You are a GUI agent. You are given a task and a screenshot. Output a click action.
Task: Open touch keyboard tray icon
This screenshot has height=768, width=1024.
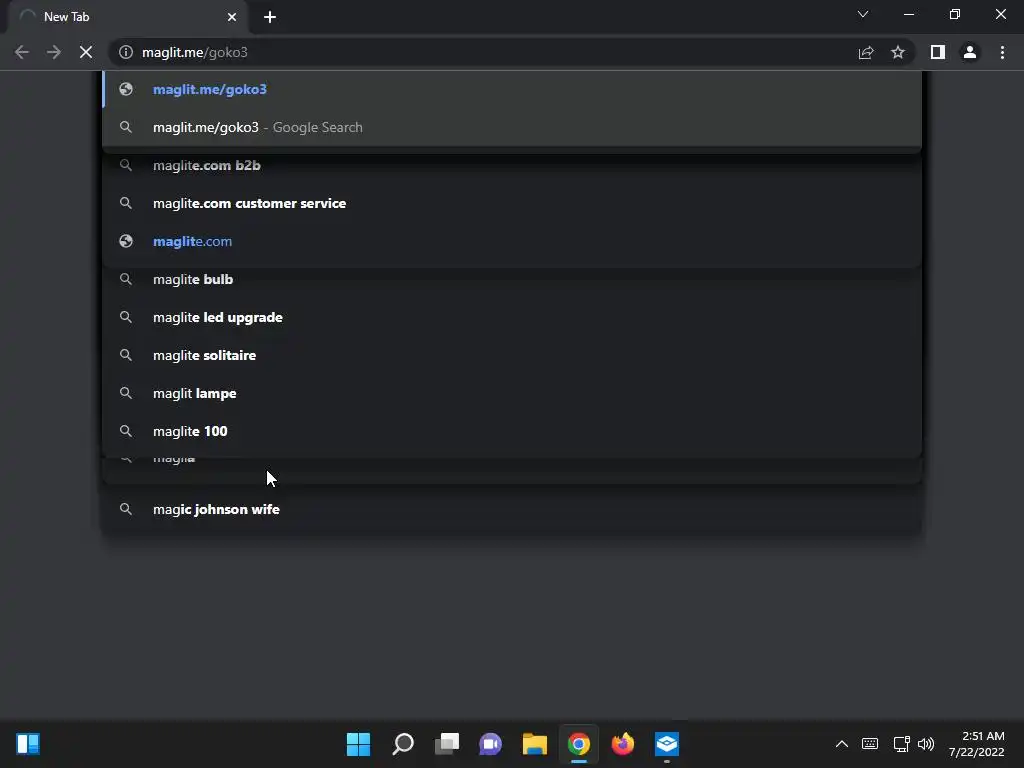pos(870,744)
